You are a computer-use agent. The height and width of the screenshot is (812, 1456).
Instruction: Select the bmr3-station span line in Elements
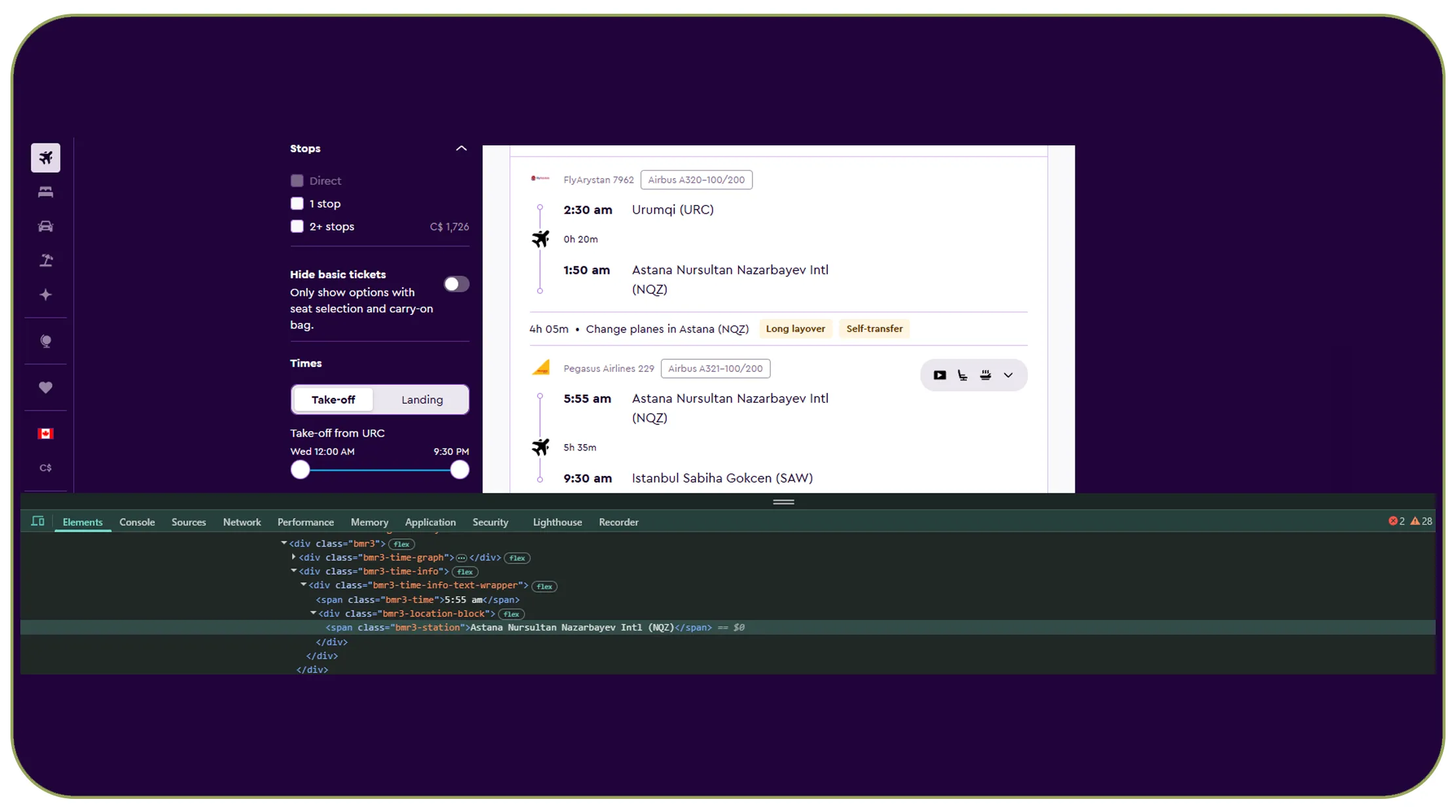pos(728,627)
